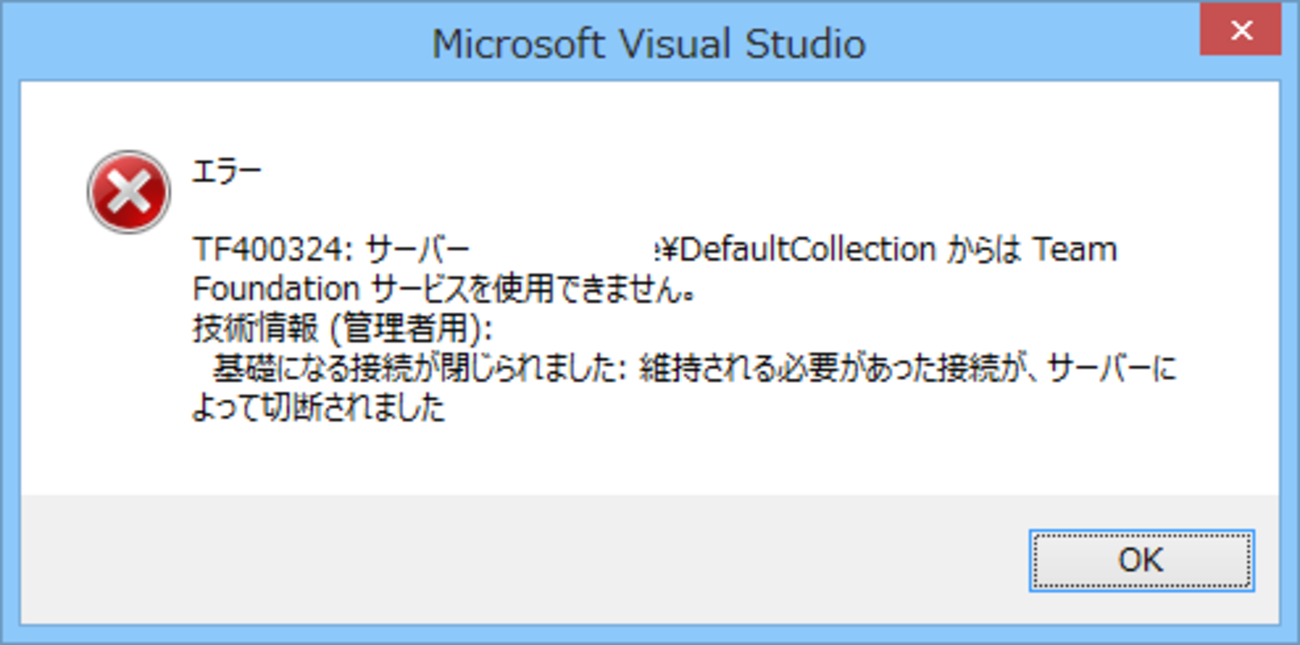1300x645 pixels.
Task: Click the Microsoft Visual Studio title text
Action: point(649,44)
